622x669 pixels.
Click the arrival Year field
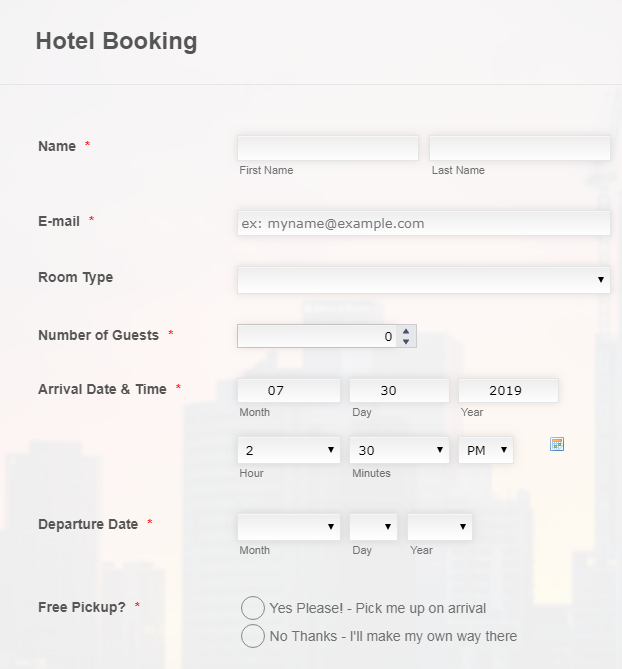pyautogui.click(x=508, y=390)
